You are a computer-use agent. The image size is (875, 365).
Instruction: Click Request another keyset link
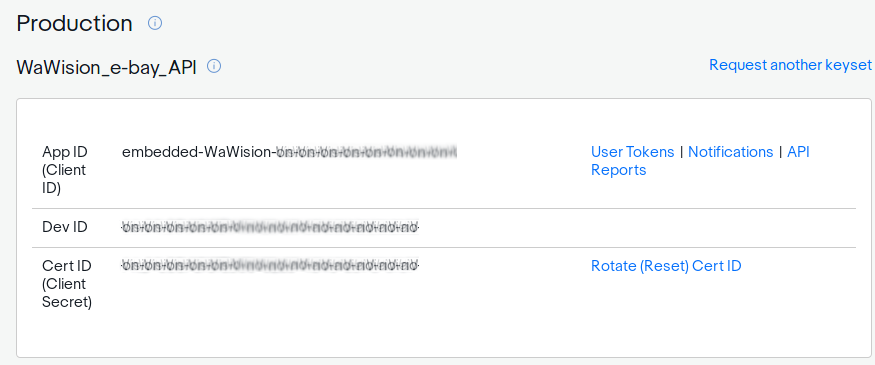[790, 65]
